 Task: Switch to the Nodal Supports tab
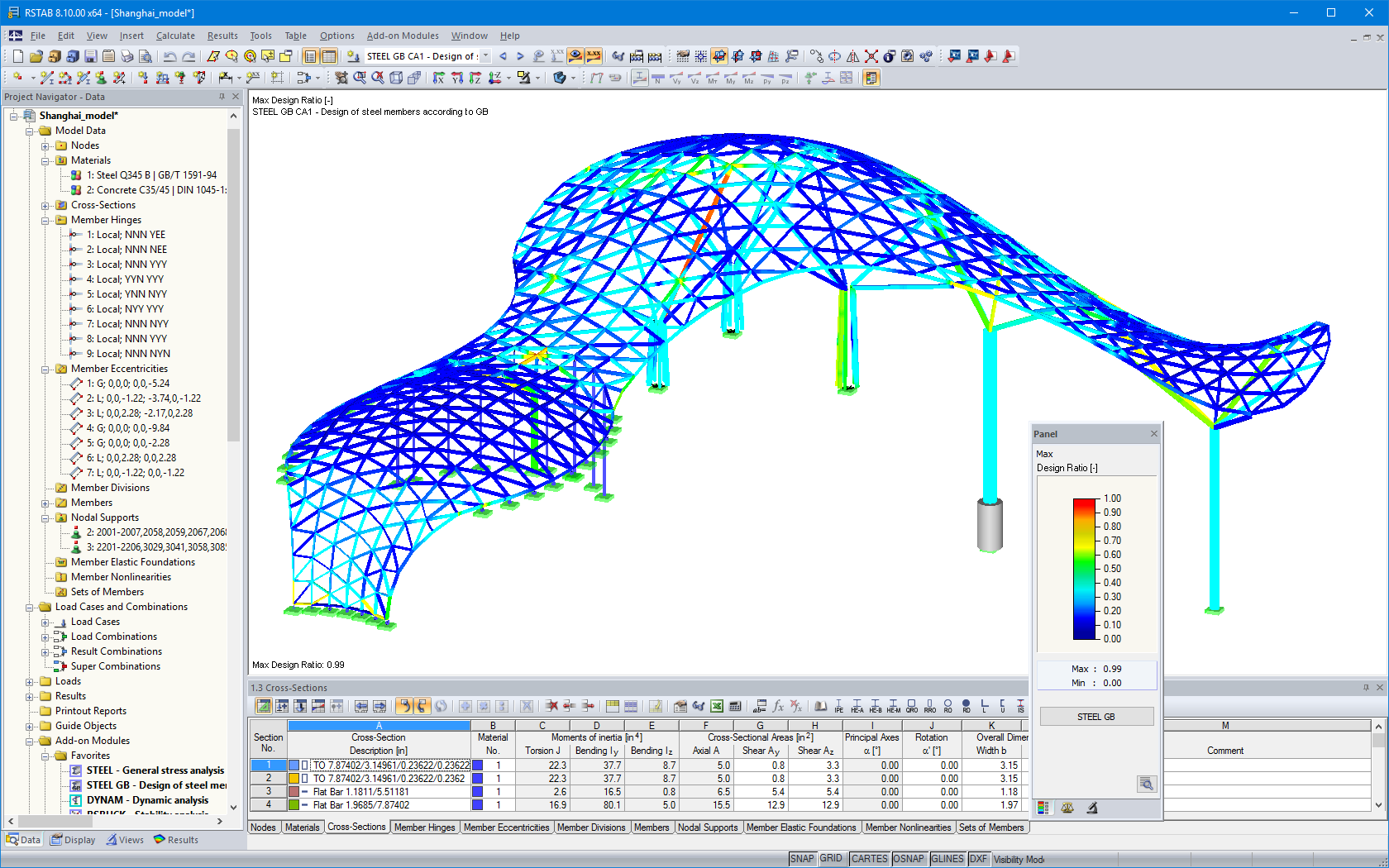coord(709,827)
